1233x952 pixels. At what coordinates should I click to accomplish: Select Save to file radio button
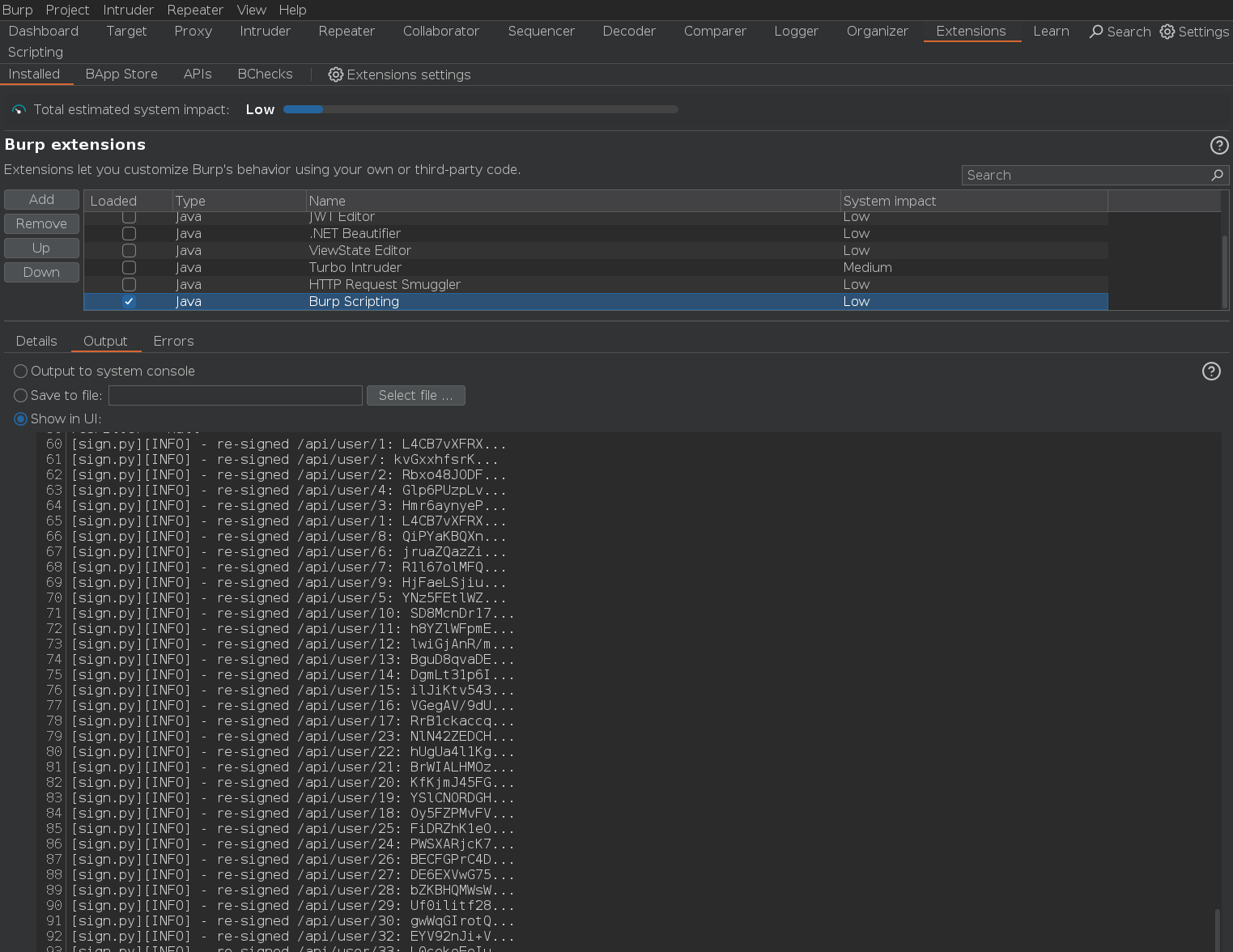tap(21, 396)
